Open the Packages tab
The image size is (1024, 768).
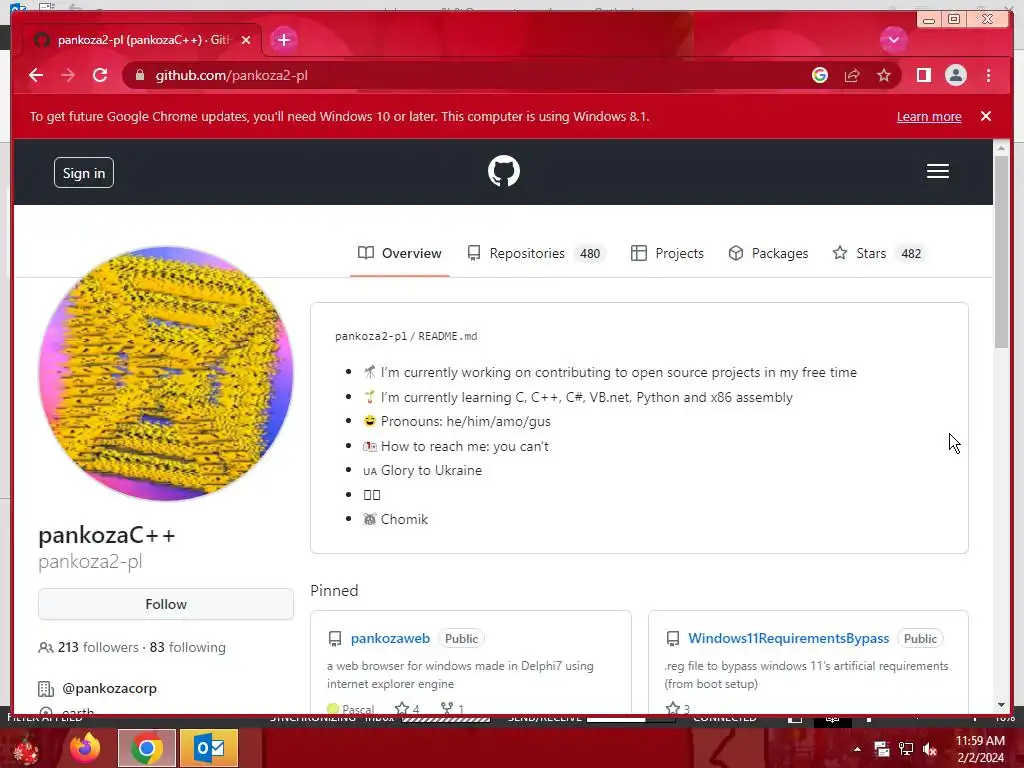coord(768,253)
